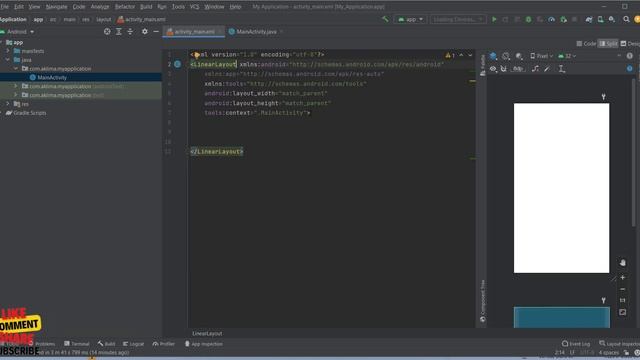Expand the res folder
The height and width of the screenshot is (360, 640).
(8, 104)
